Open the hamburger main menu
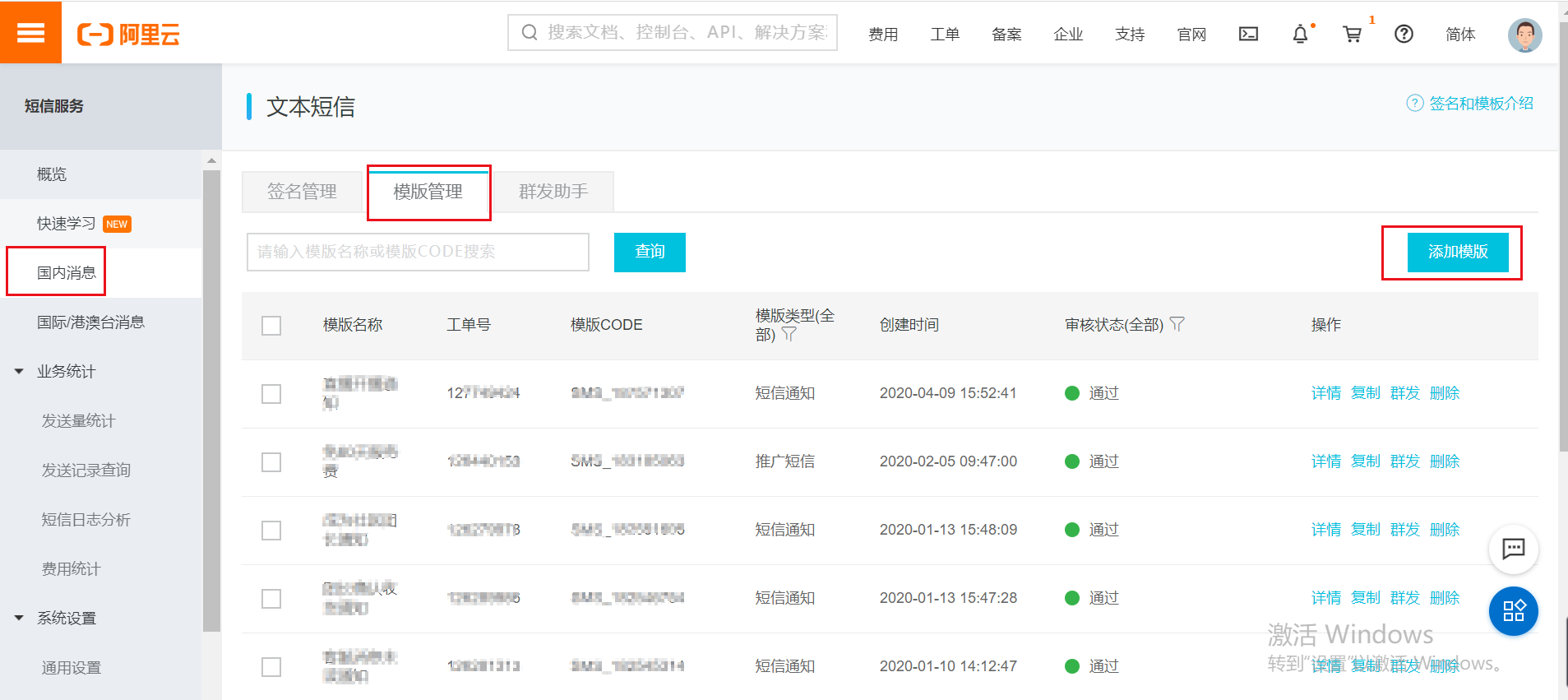This screenshot has width=1568, height=700. tap(30, 32)
